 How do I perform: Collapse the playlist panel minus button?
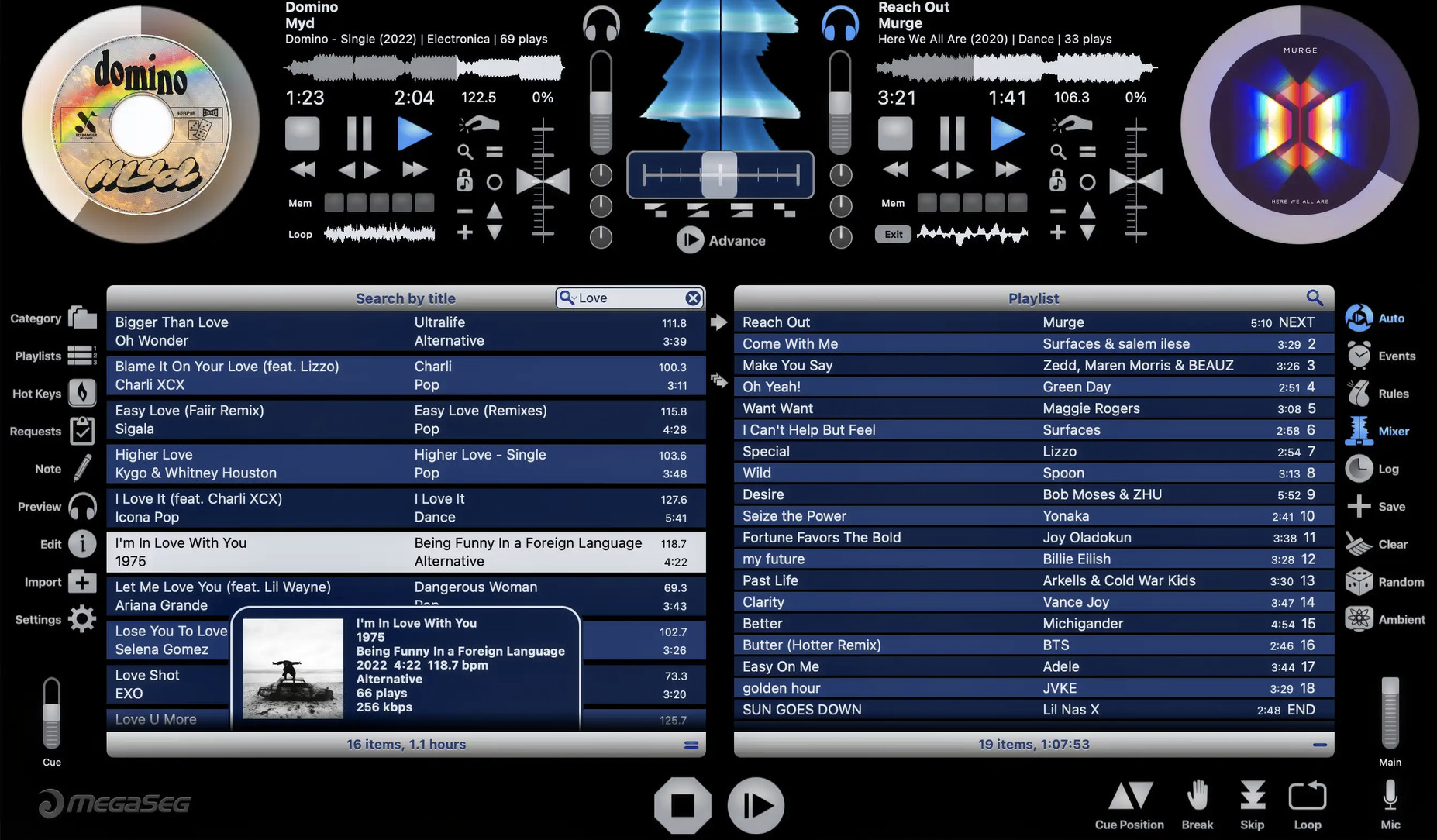click(x=1320, y=745)
